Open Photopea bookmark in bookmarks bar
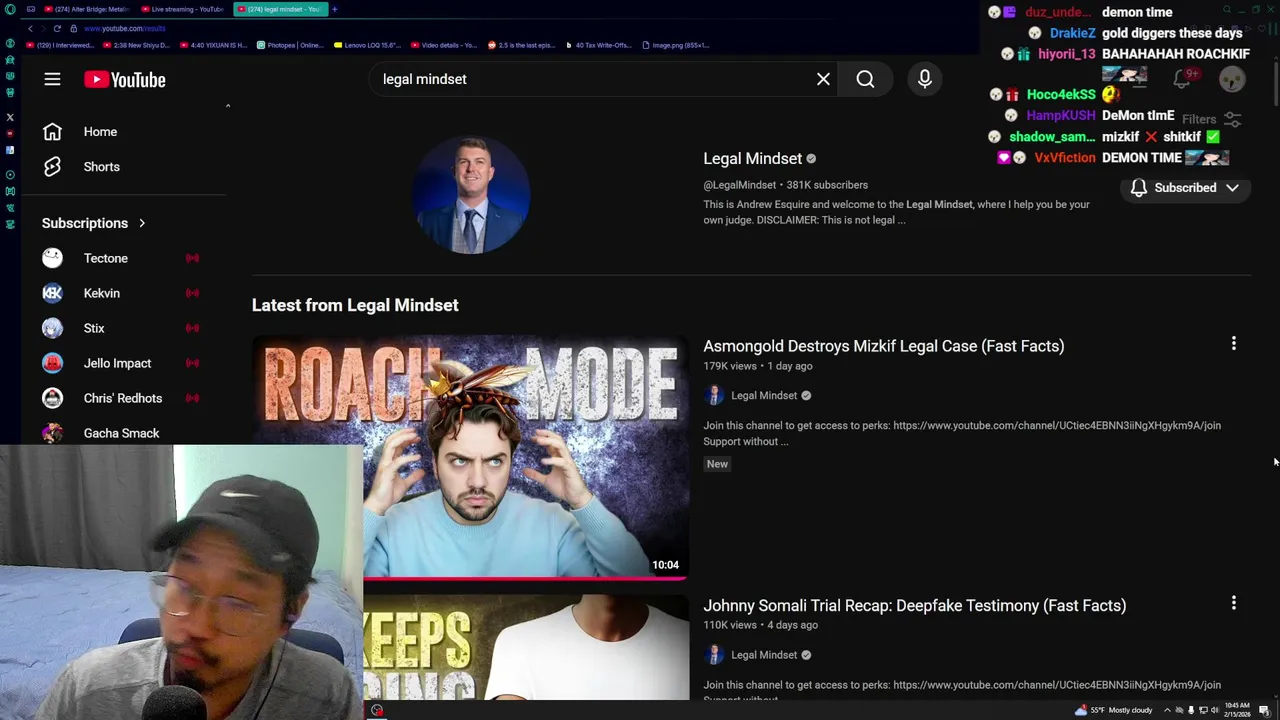1280x720 pixels. coord(289,45)
